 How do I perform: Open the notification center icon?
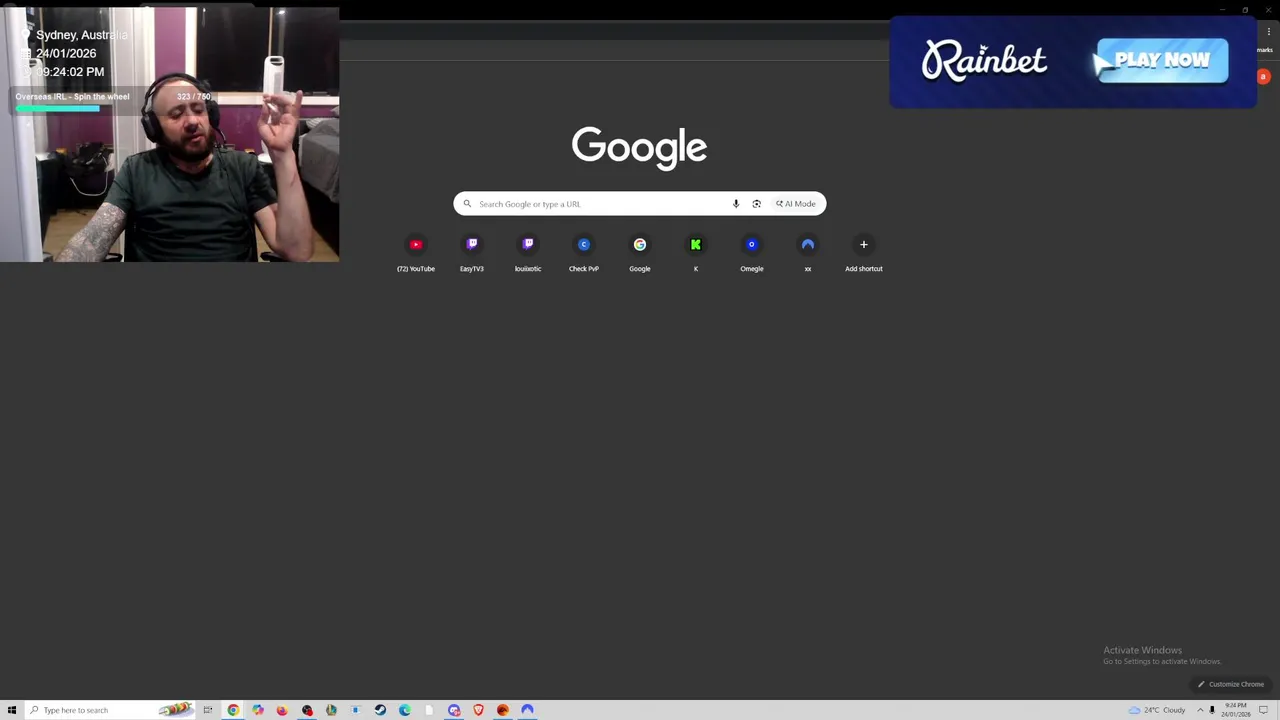click(x=1263, y=710)
